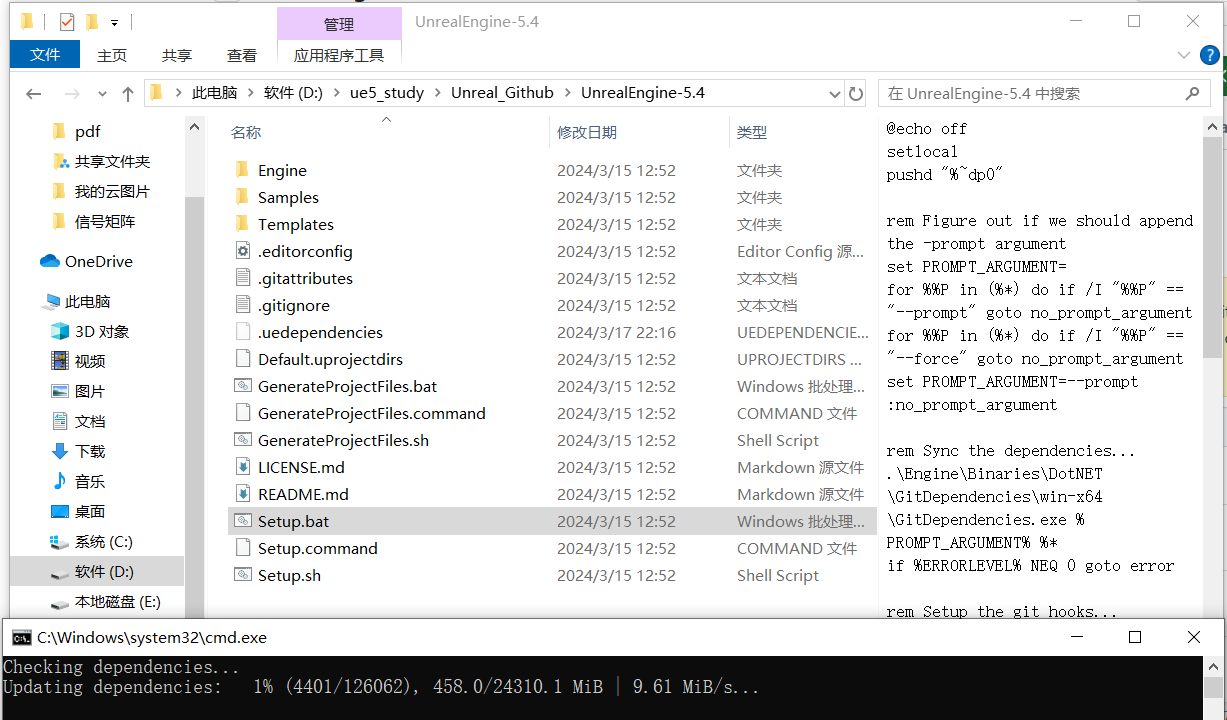Open the 文件 ribbon tab
The image size is (1227, 720).
click(x=45, y=55)
